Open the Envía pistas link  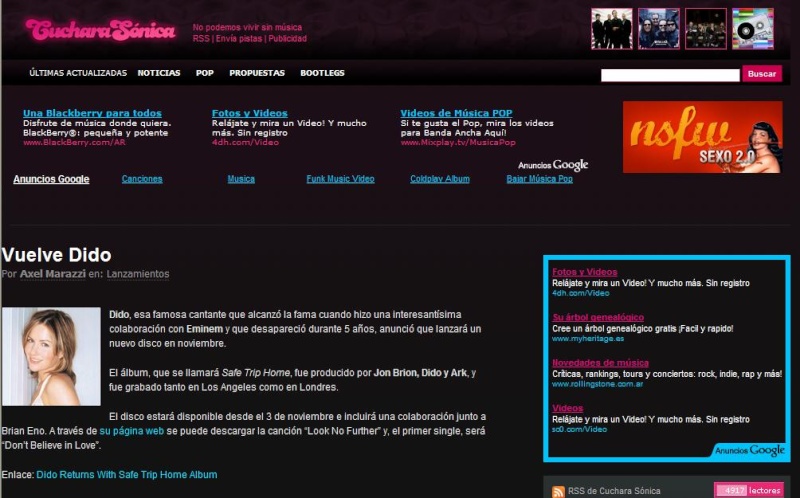pyautogui.click(x=239, y=39)
